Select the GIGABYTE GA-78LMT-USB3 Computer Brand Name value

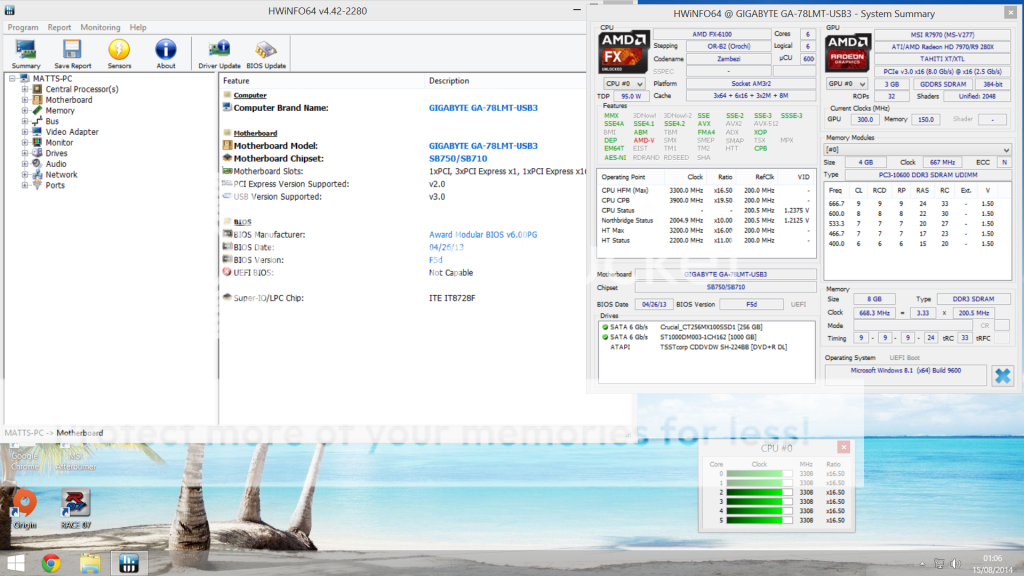[483, 108]
